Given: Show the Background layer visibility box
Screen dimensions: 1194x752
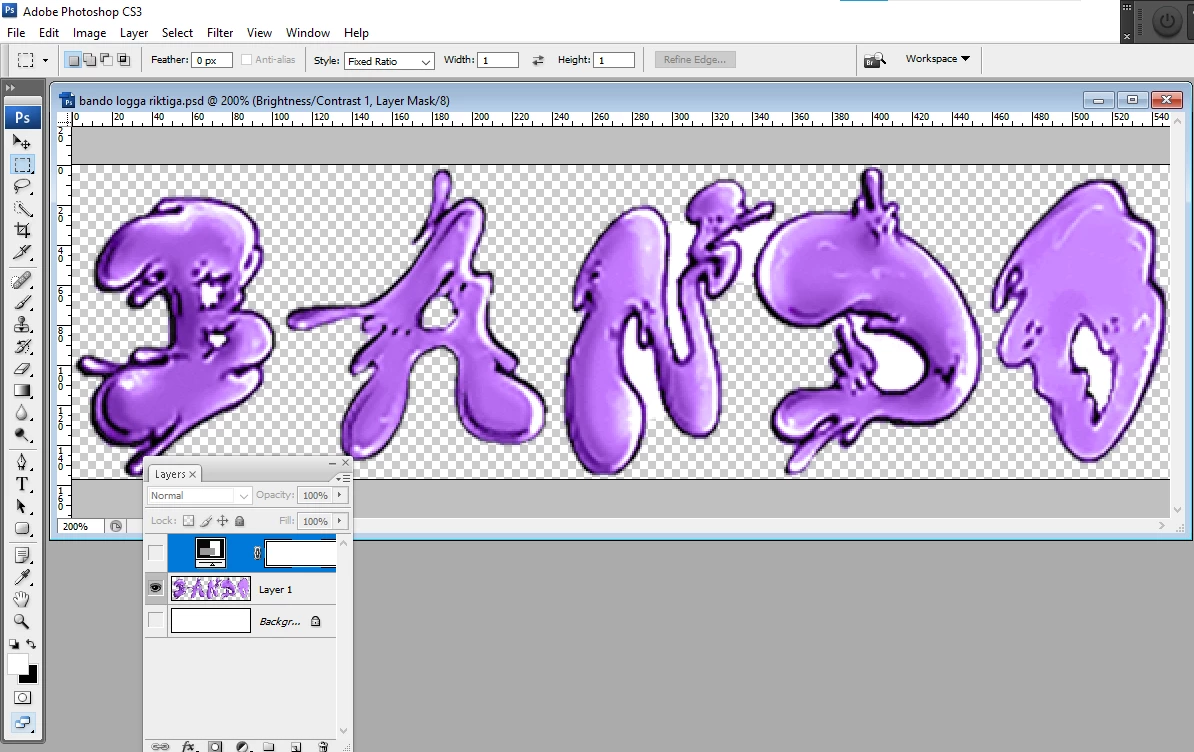Looking at the screenshot, I should coord(155,621).
